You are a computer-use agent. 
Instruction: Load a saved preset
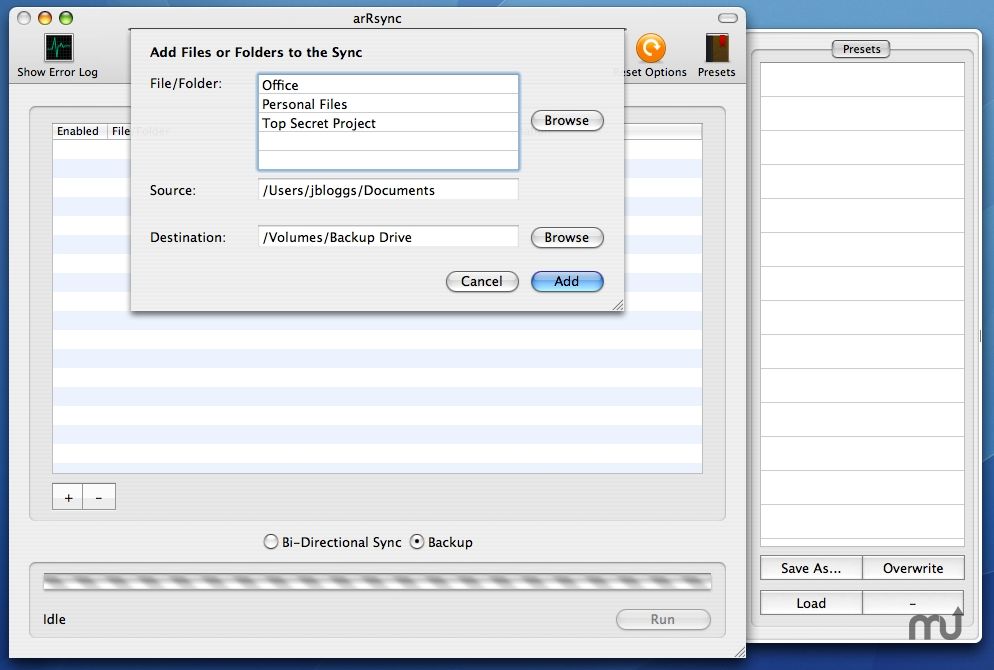point(810,602)
